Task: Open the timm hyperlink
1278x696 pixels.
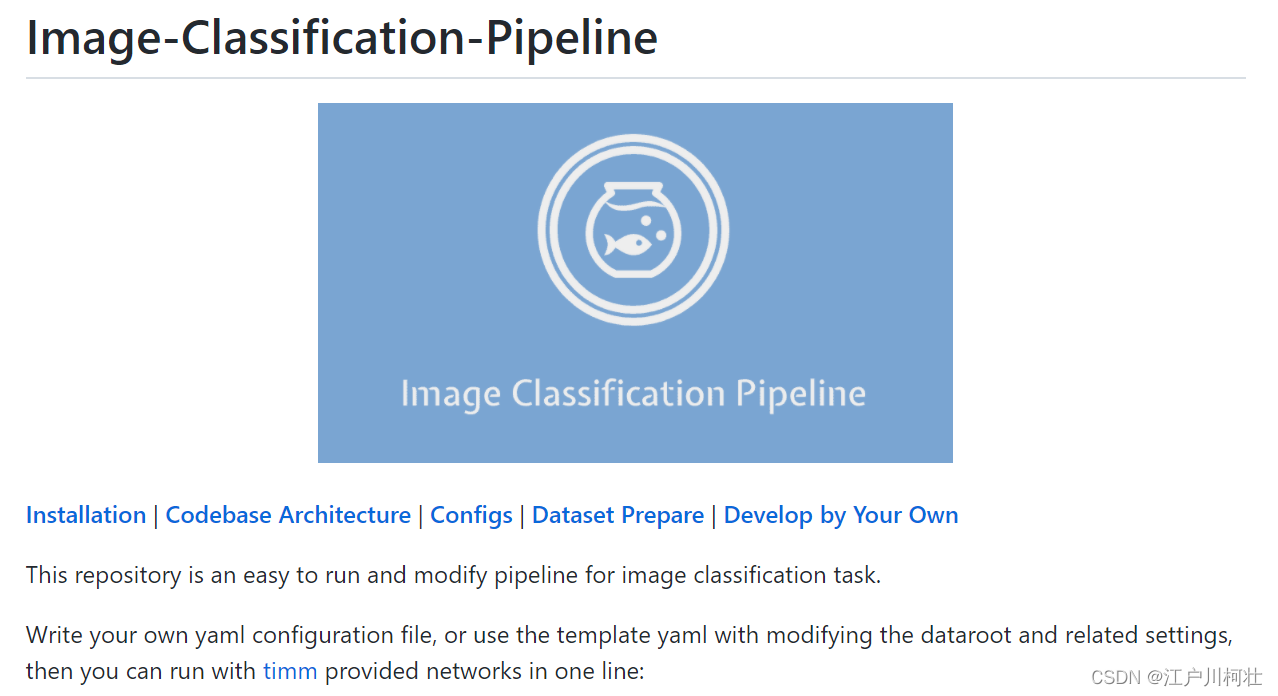Action: (x=290, y=671)
